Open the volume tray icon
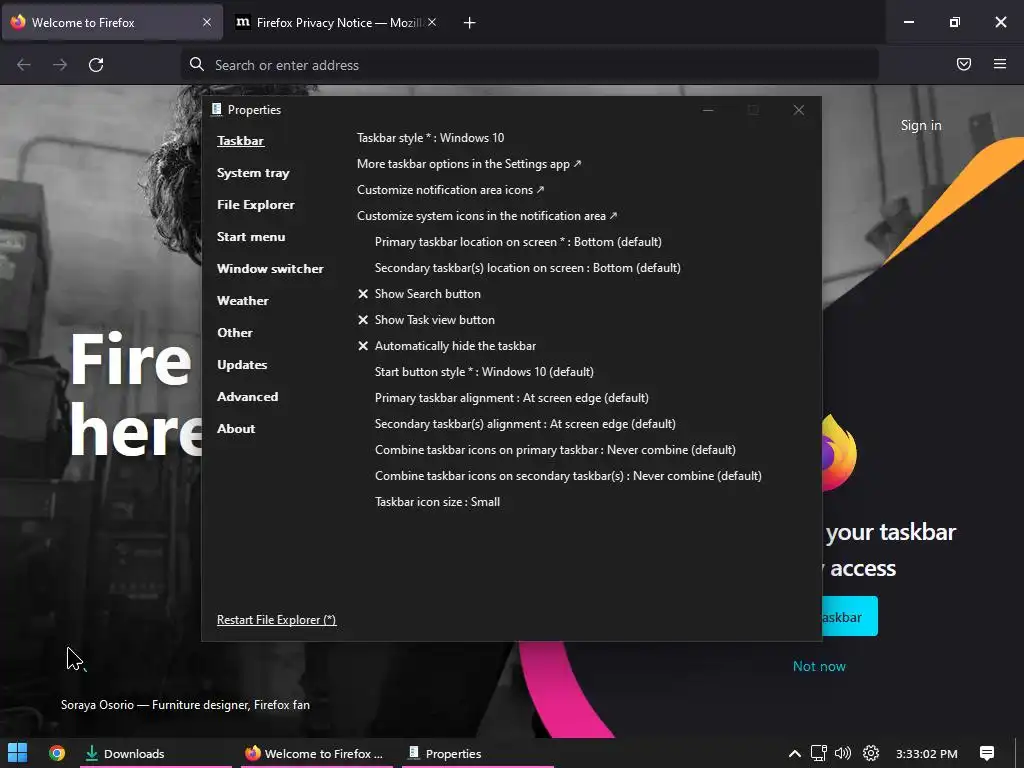1024x768 pixels. tap(843, 753)
